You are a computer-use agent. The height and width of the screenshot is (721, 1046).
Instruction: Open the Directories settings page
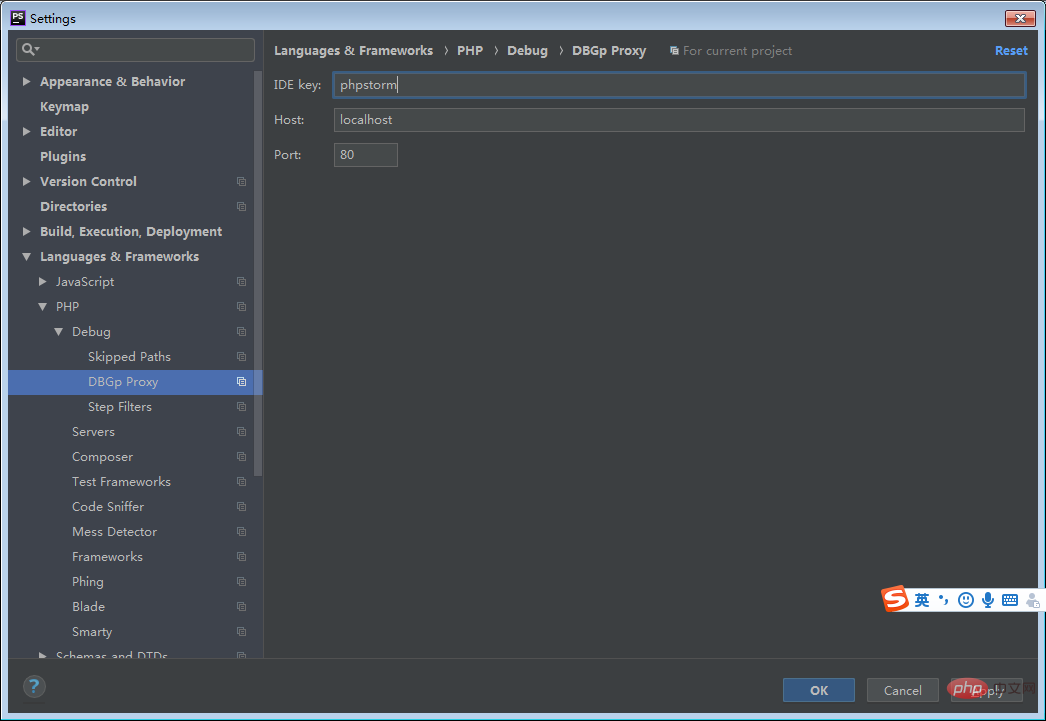coord(73,207)
